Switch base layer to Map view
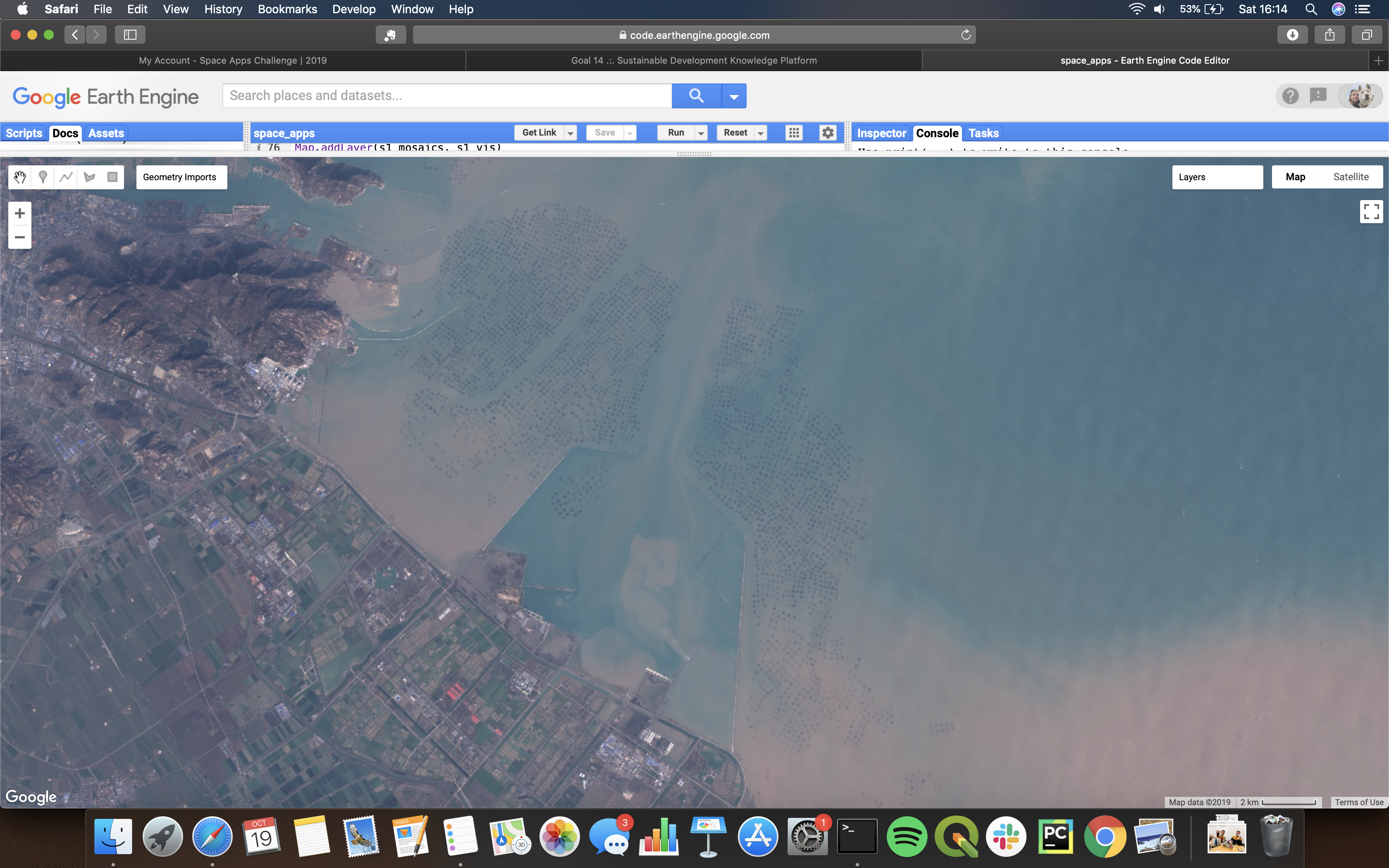The width and height of the screenshot is (1389, 868). pyautogui.click(x=1295, y=177)
